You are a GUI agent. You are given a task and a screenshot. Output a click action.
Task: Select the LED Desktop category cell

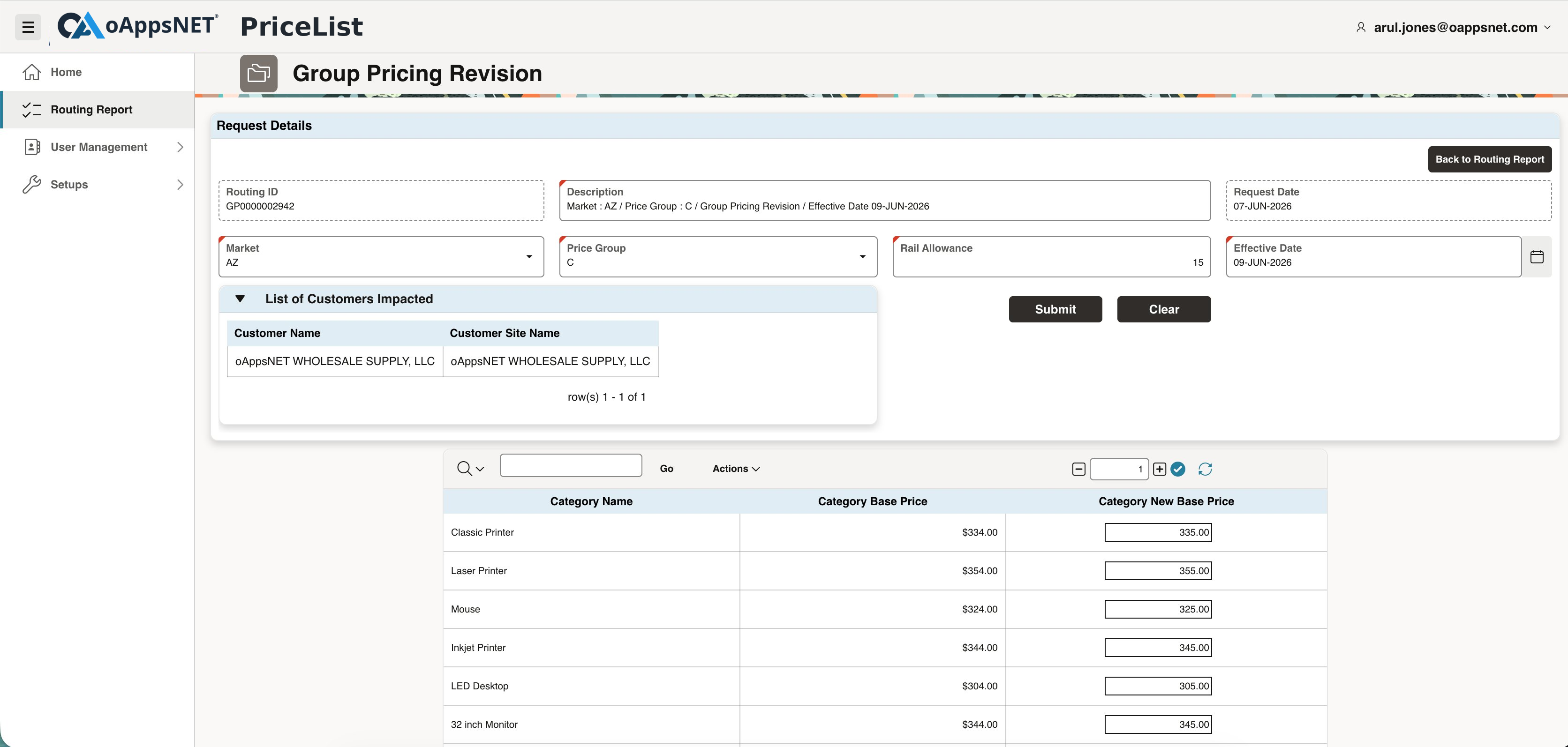(x=591, y=686)
